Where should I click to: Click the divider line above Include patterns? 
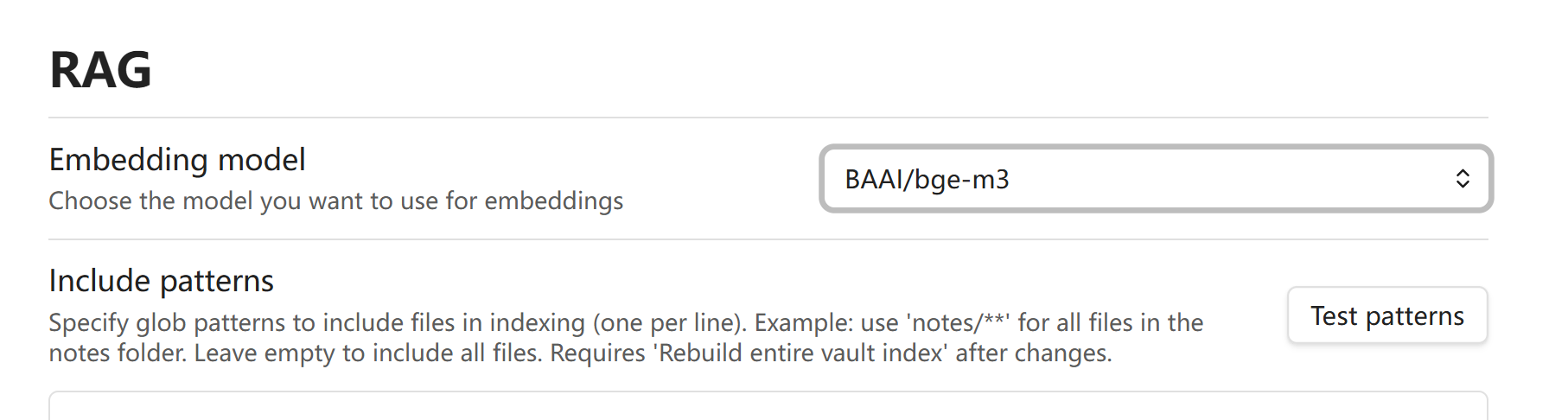tap(768, 239)
